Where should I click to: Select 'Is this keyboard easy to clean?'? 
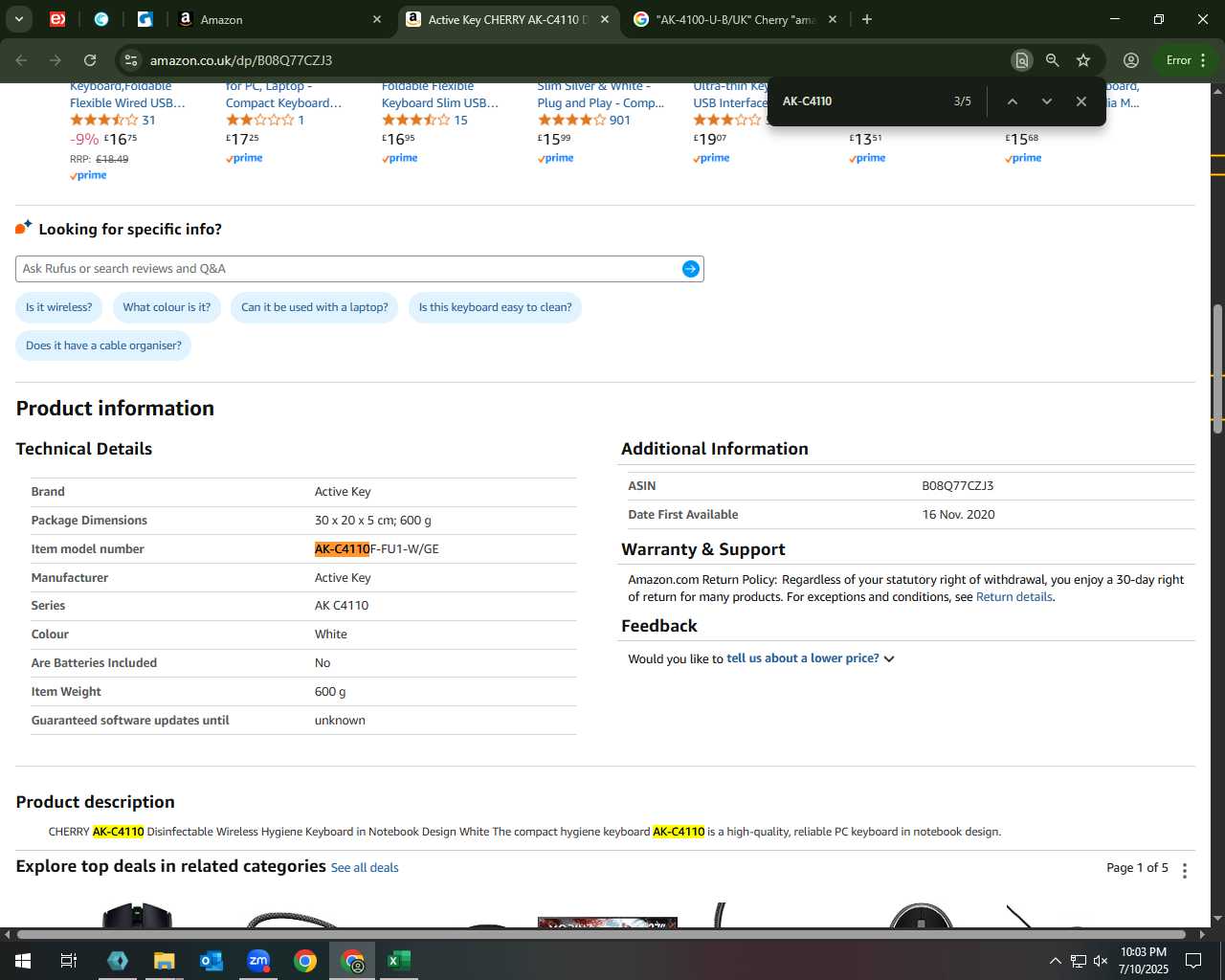495,307
